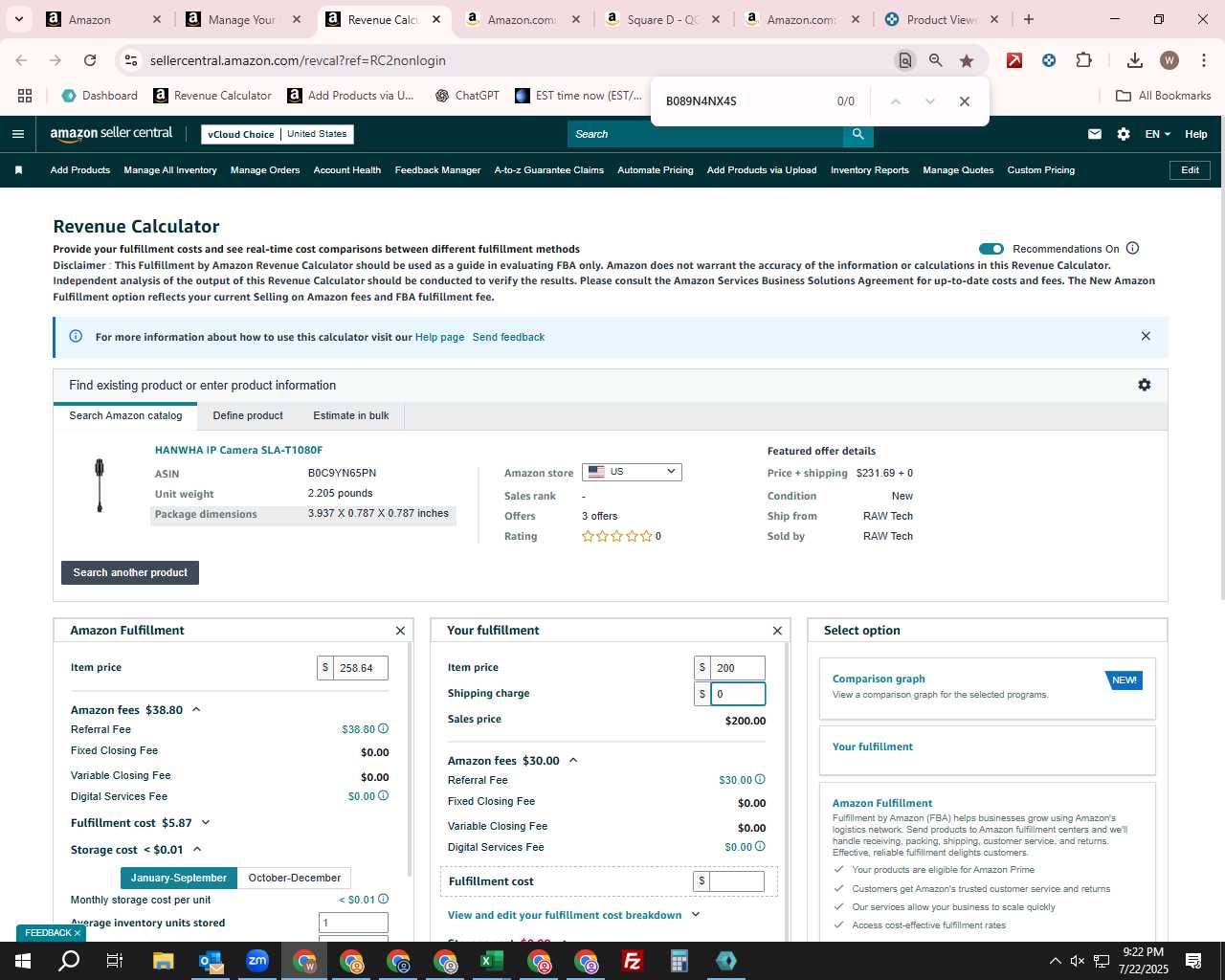Click Fulfillment cost input field

pyautogui.click(x=737, y=880)
